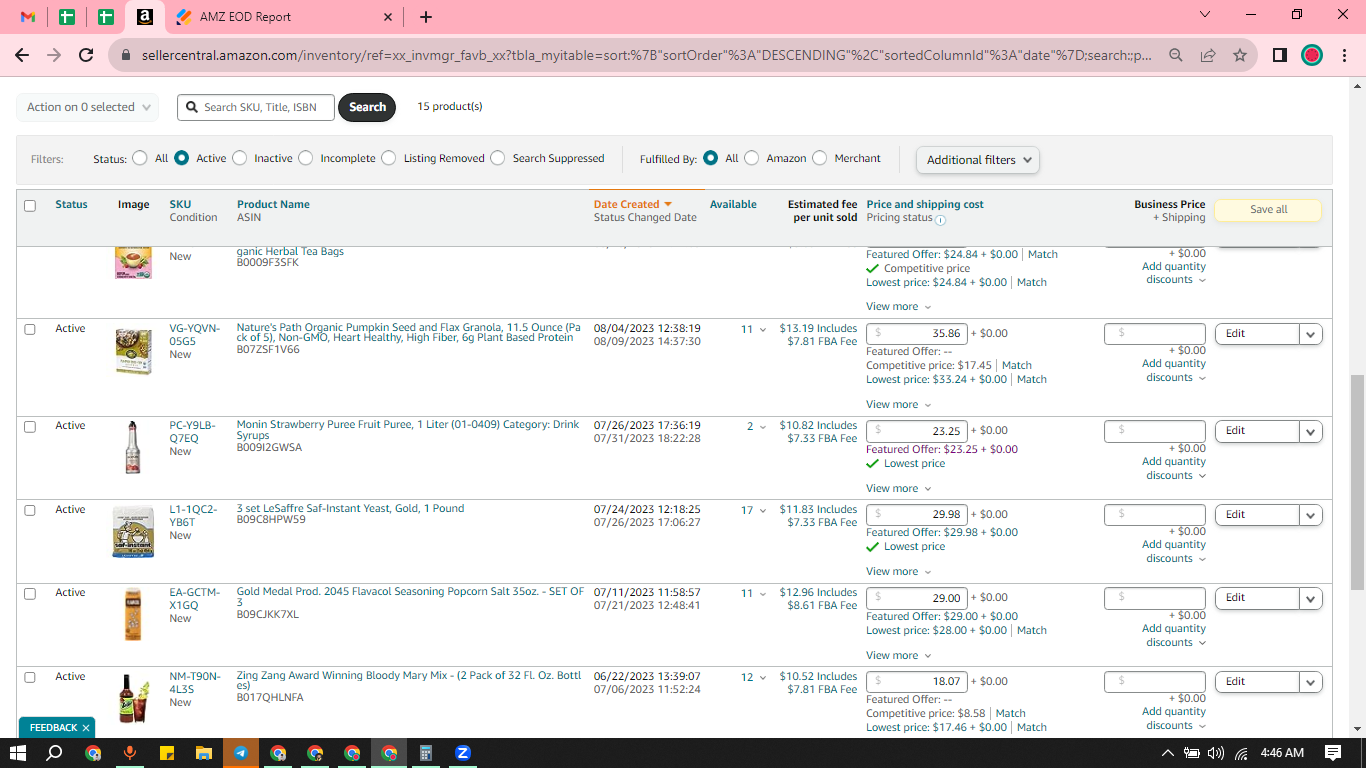Switch to the Amazon Seller Central tab
1366x768 pixels.
click(x=144, y=17)
